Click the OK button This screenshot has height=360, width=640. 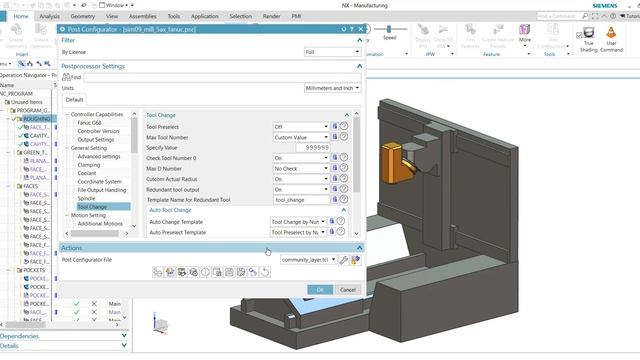coord(320,290)
